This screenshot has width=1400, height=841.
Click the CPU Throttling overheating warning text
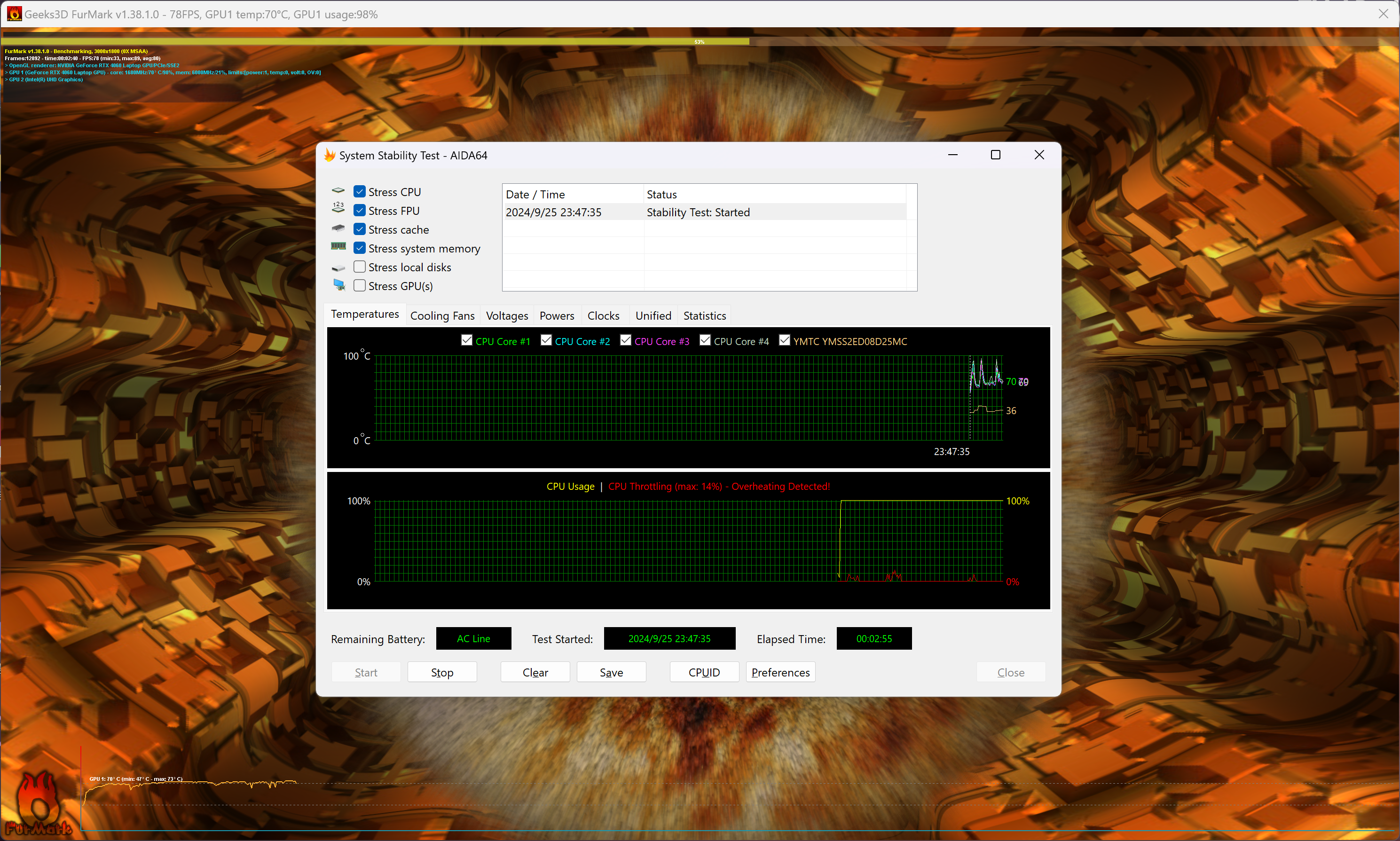point(719,486)
